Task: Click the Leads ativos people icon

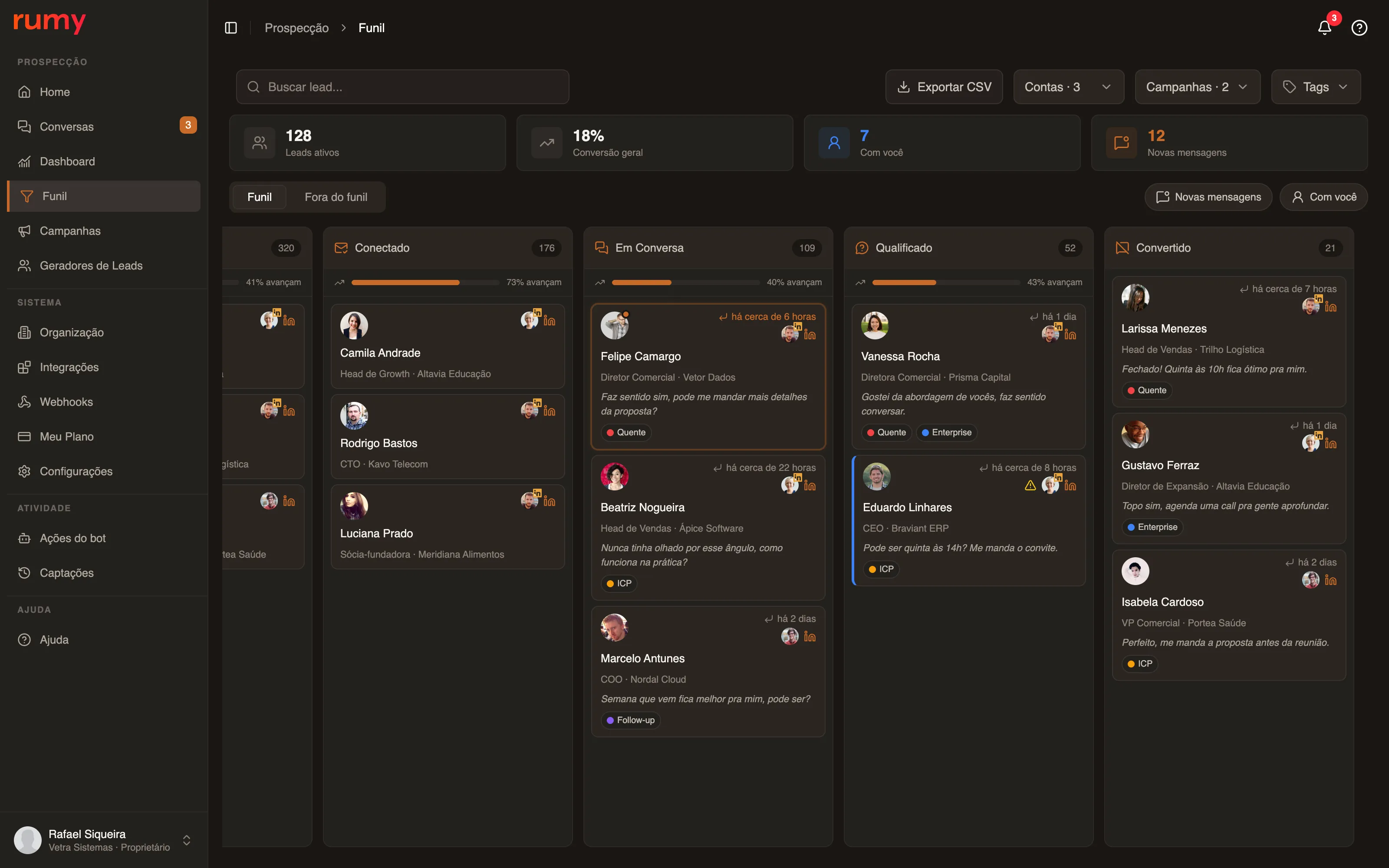Action: tap(260, 142)
